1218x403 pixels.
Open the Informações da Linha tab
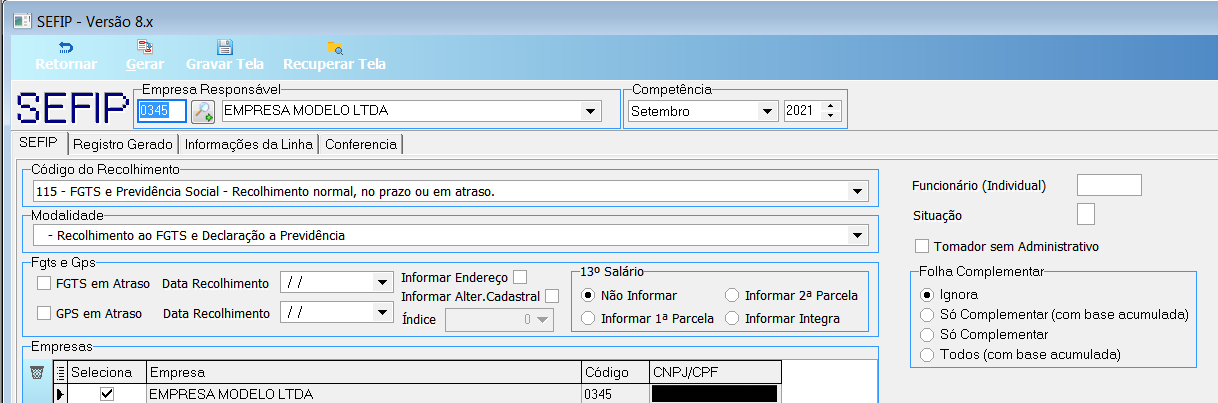250,144
